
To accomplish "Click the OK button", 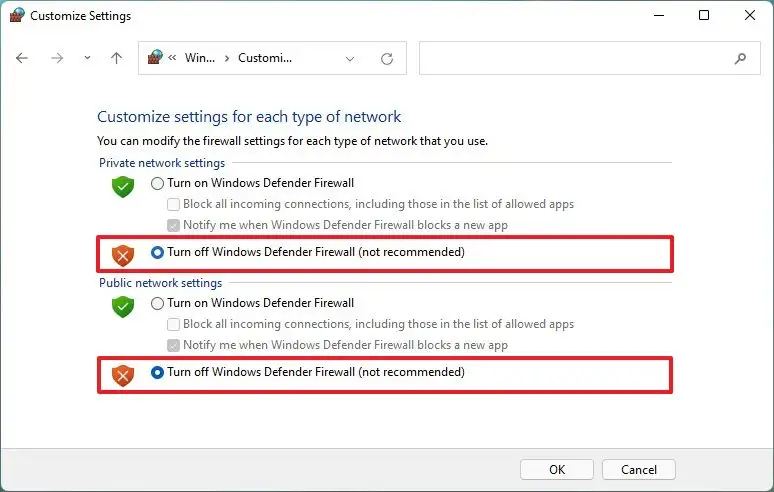I will click(x=557, y=469).
